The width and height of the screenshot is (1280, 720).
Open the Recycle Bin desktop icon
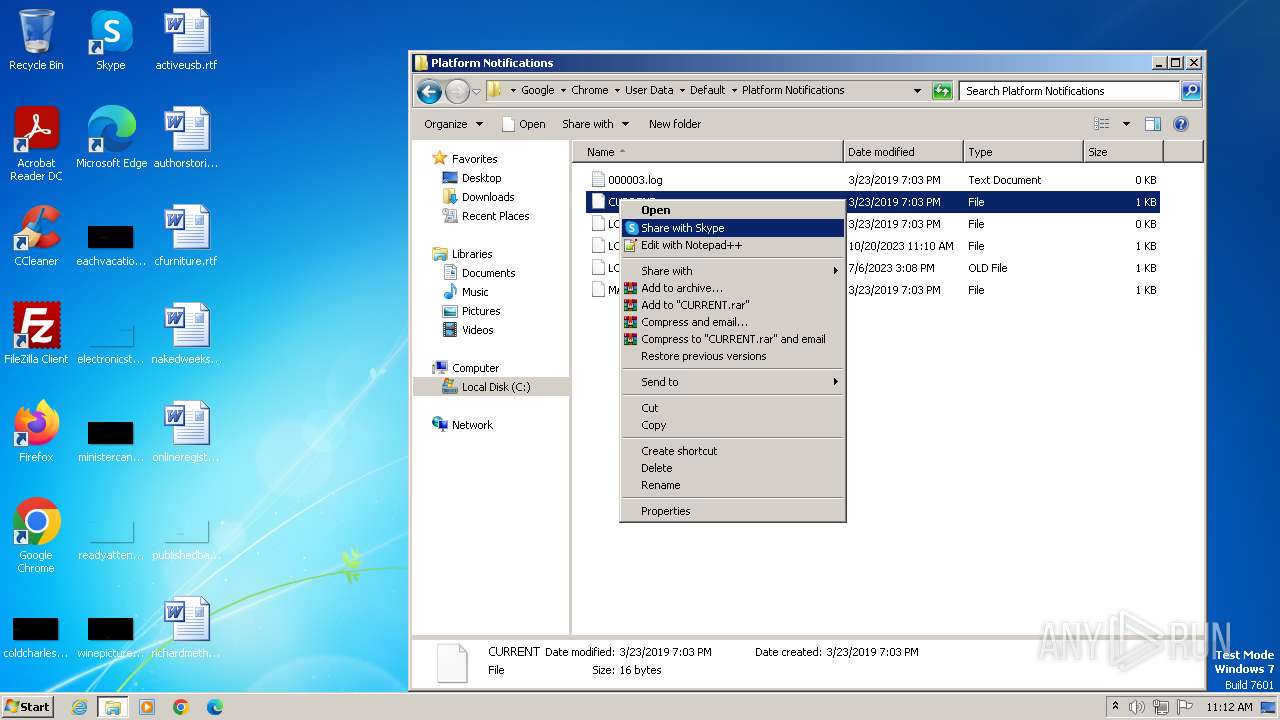(36, 40)
